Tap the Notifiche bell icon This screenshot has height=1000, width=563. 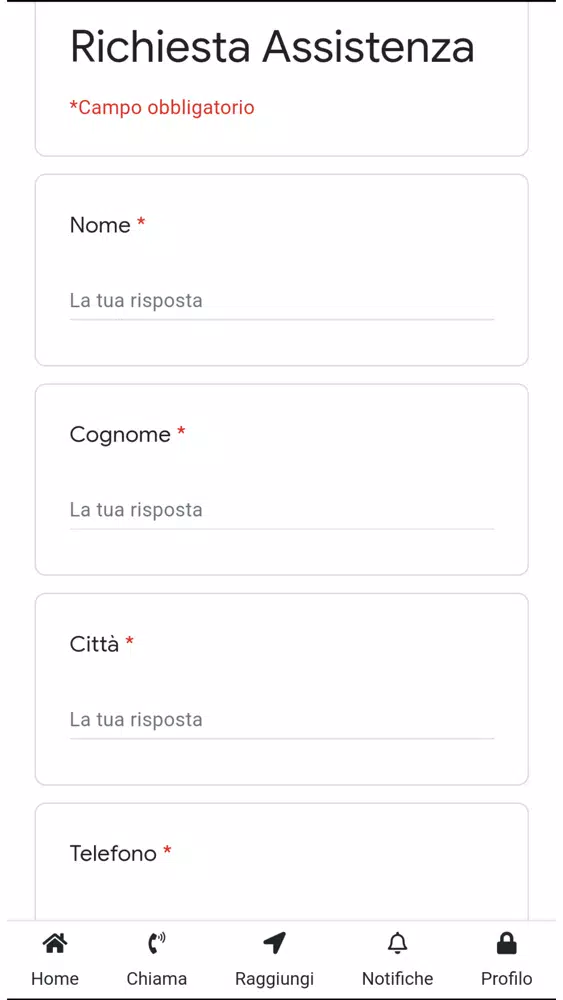[x=397, y=942]
